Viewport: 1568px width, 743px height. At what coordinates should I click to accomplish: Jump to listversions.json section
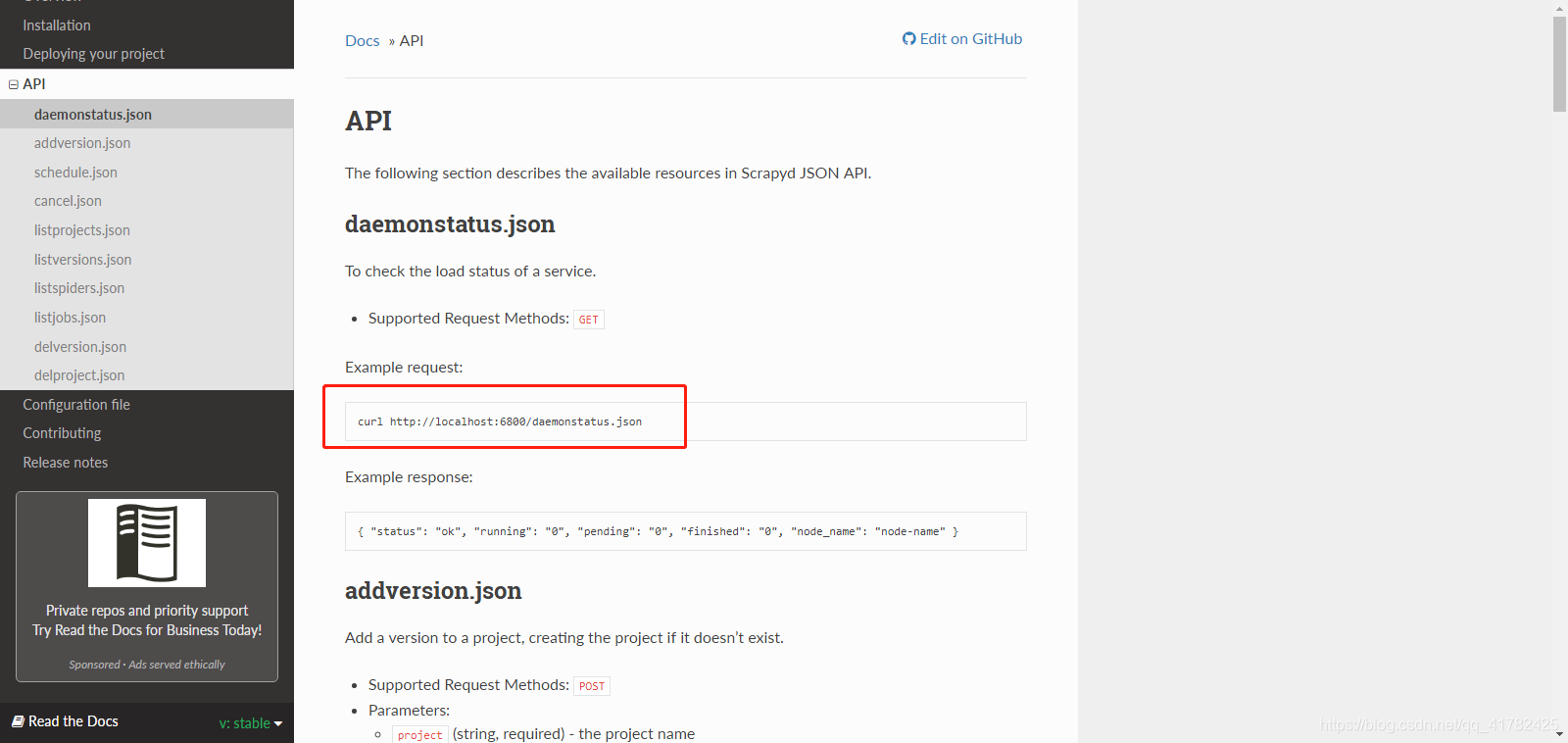click(x=82, y=260)
